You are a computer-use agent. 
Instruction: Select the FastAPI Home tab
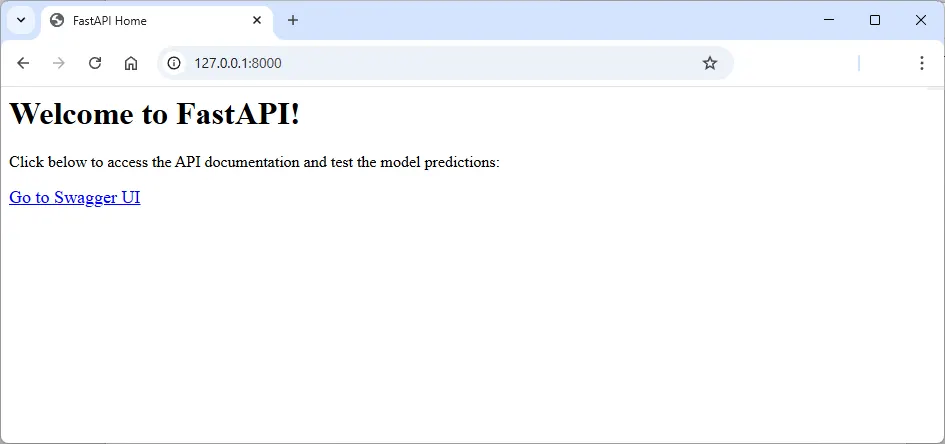point(157,20)
